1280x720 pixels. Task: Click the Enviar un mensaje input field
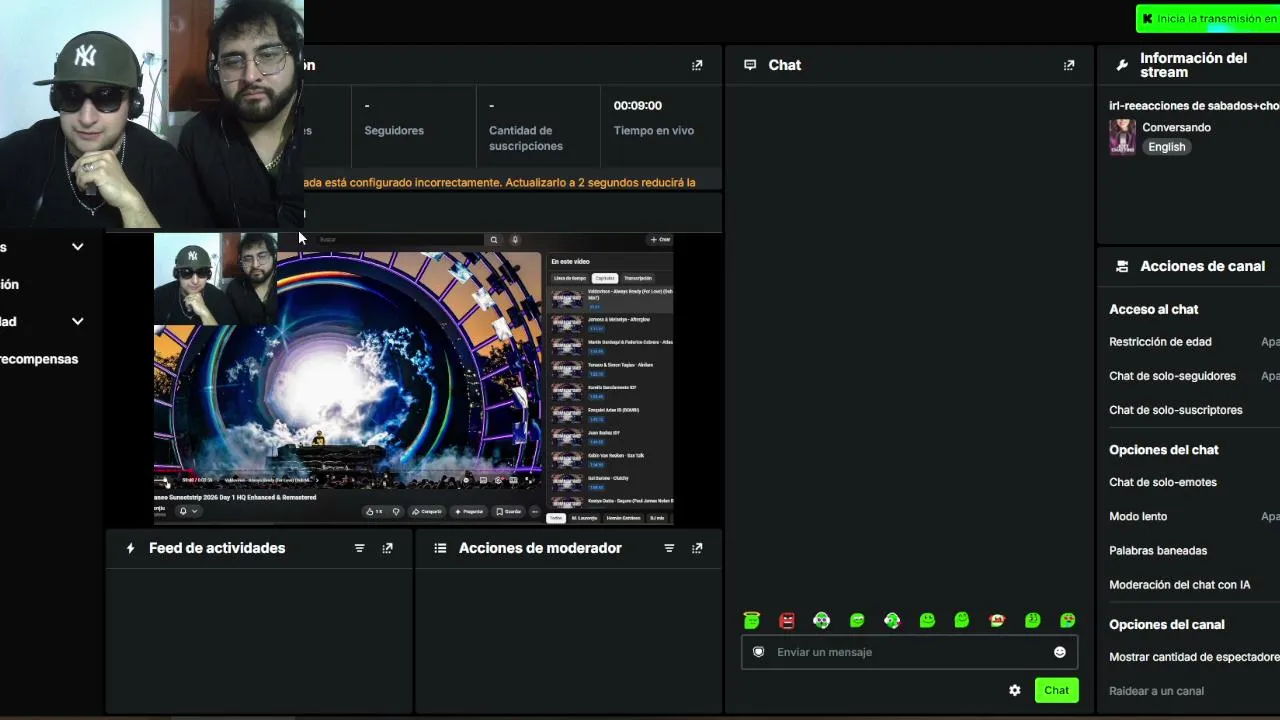pyautogui.click(x=910, y=652)
